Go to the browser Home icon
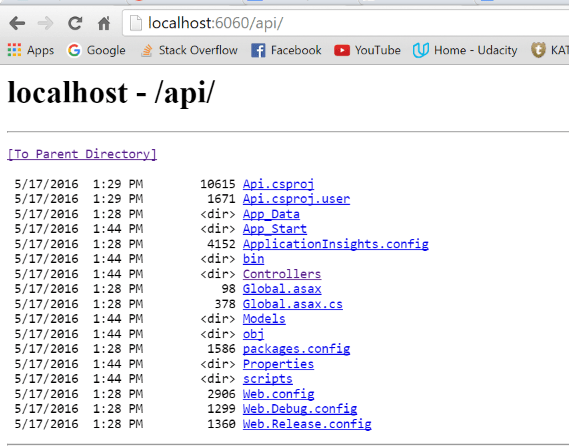Image resolution: width=571 pixels, height=448 pixels. click(104, 24)
